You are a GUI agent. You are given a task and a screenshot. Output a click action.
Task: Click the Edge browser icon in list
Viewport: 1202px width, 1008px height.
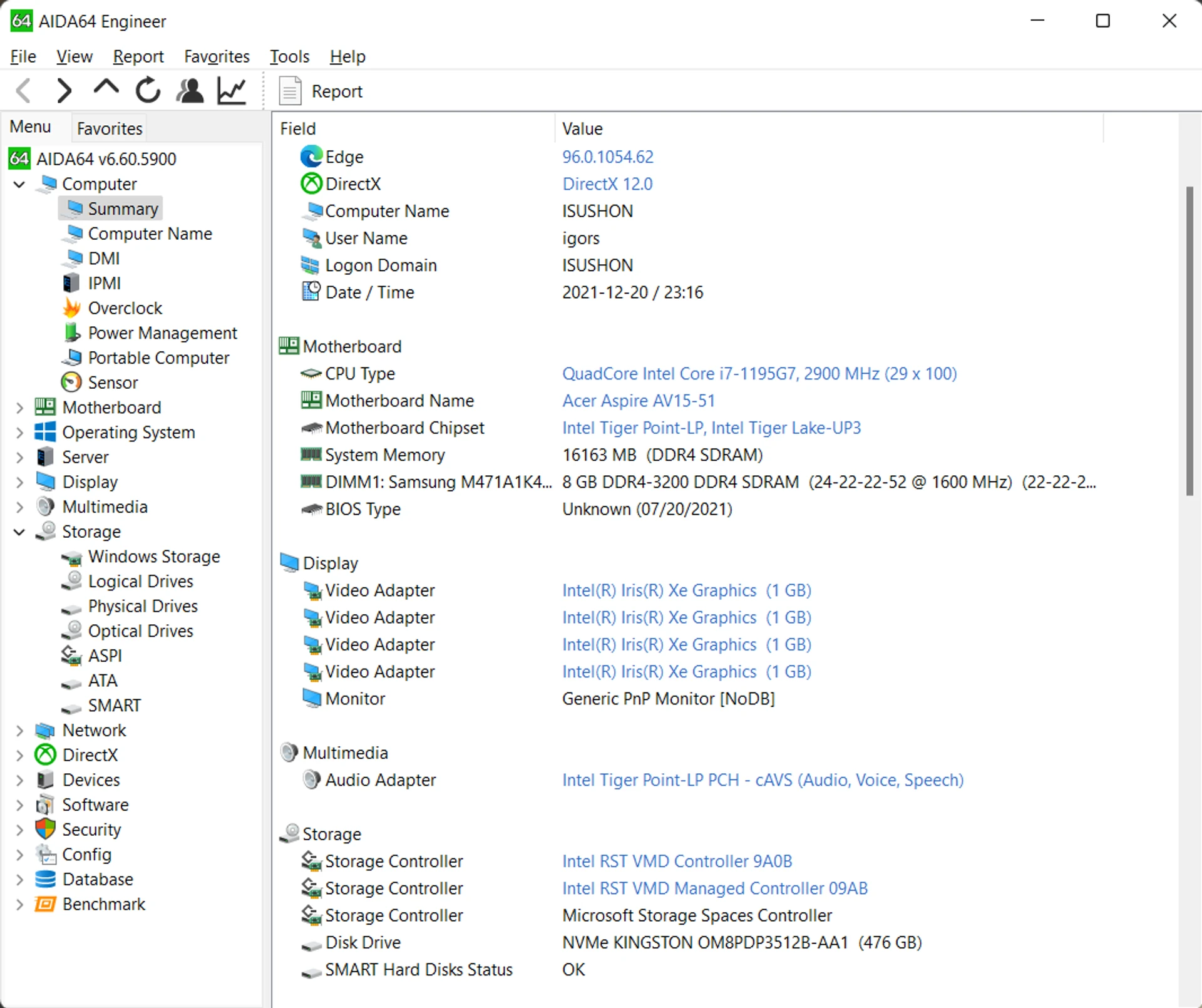[x=311, y=157]
